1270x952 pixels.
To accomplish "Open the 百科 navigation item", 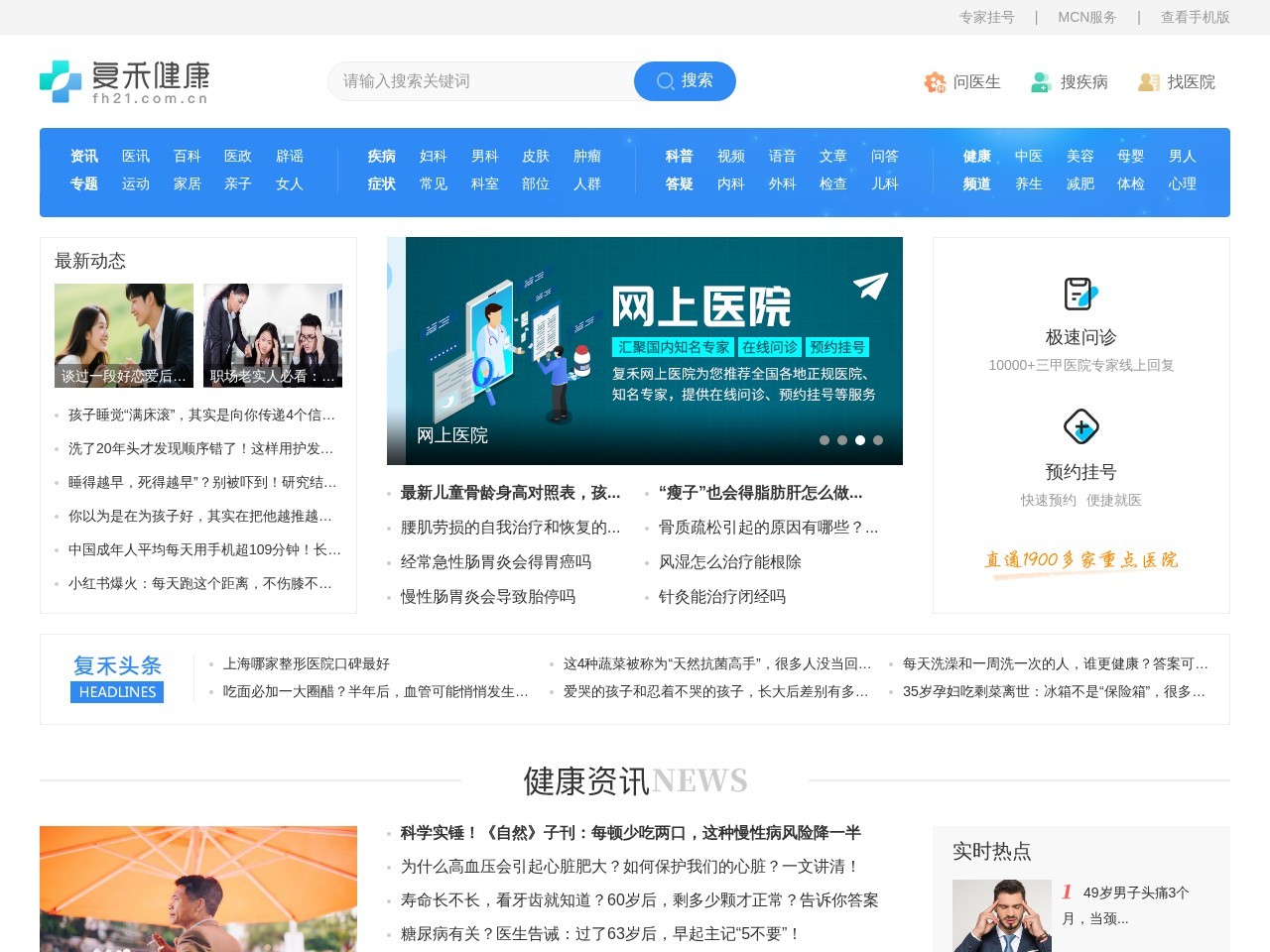I will click(x=188, y=156).
